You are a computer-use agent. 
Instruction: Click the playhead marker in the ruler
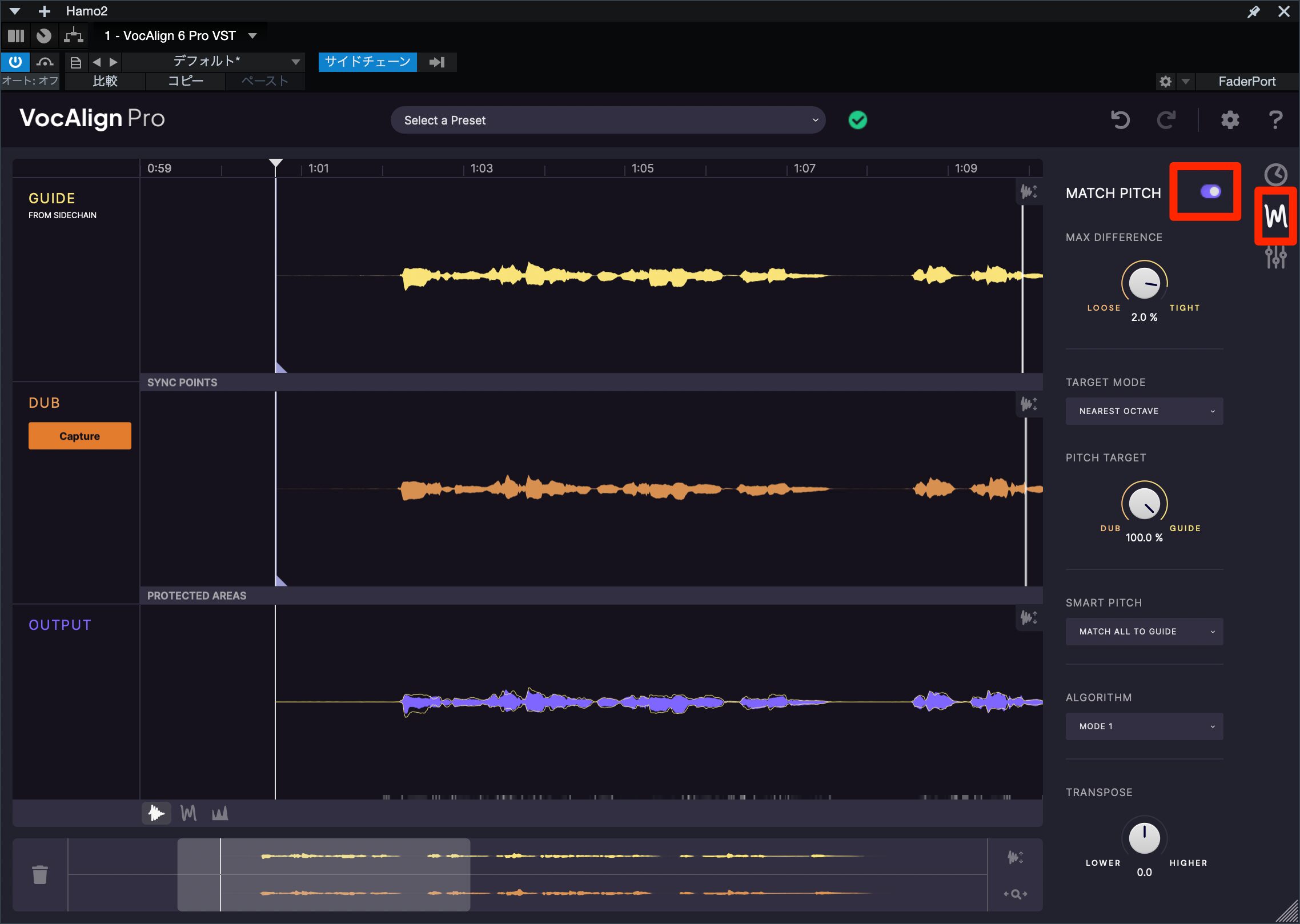point(276,164)
